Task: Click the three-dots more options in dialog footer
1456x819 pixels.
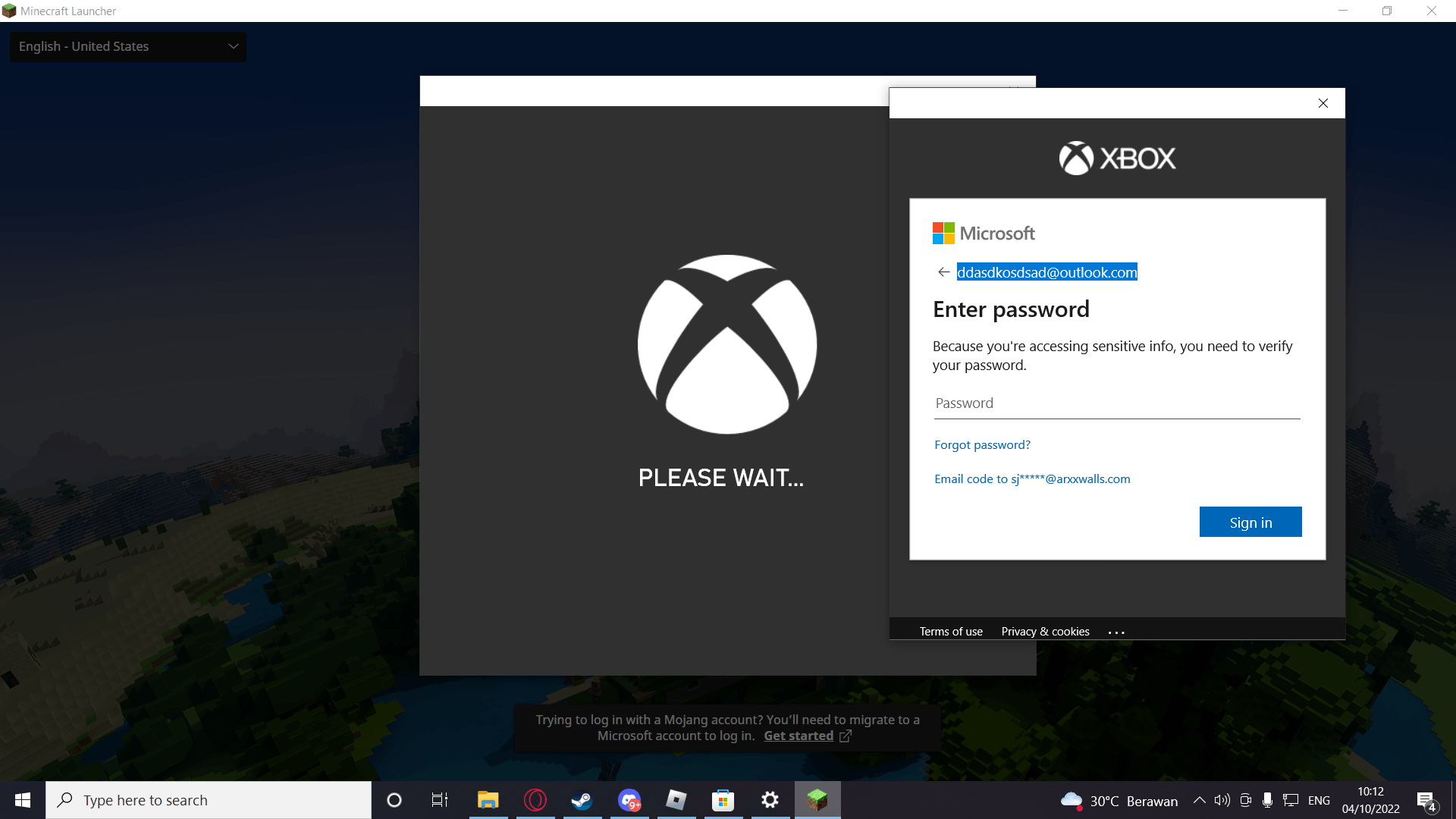Action: coord(1116,632)
